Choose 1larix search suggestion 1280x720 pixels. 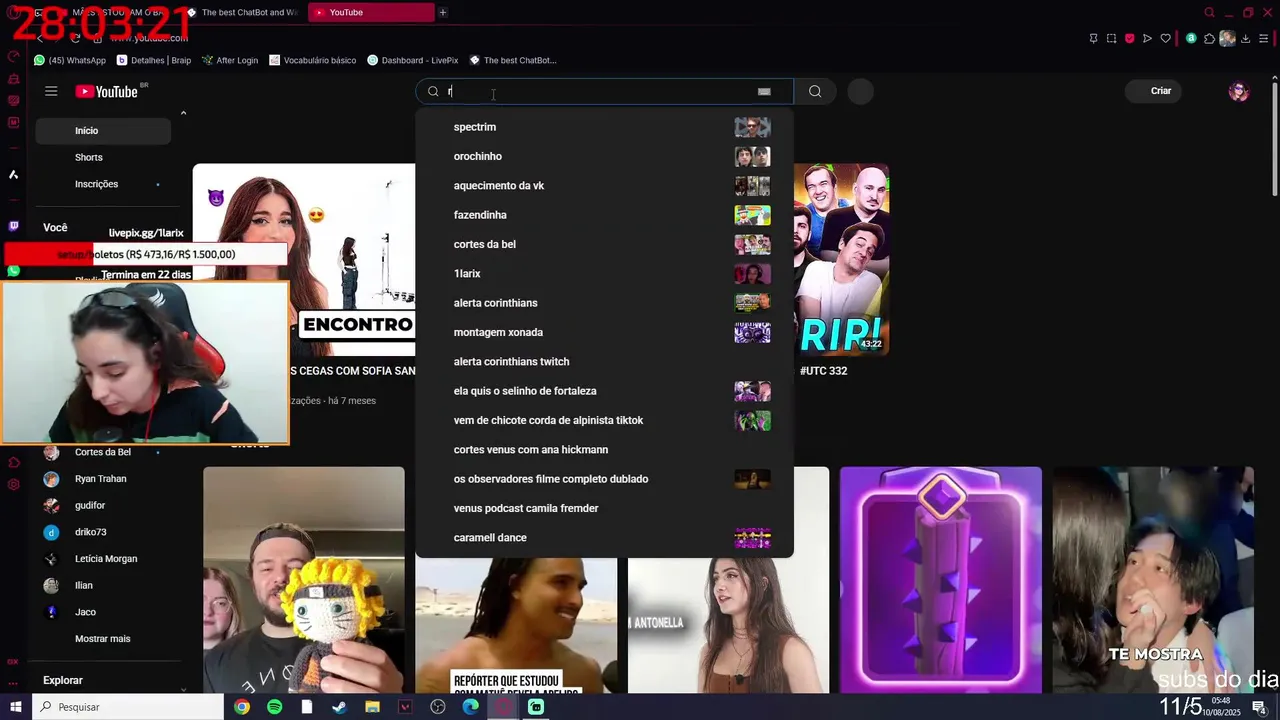click(x=604, y=274)
